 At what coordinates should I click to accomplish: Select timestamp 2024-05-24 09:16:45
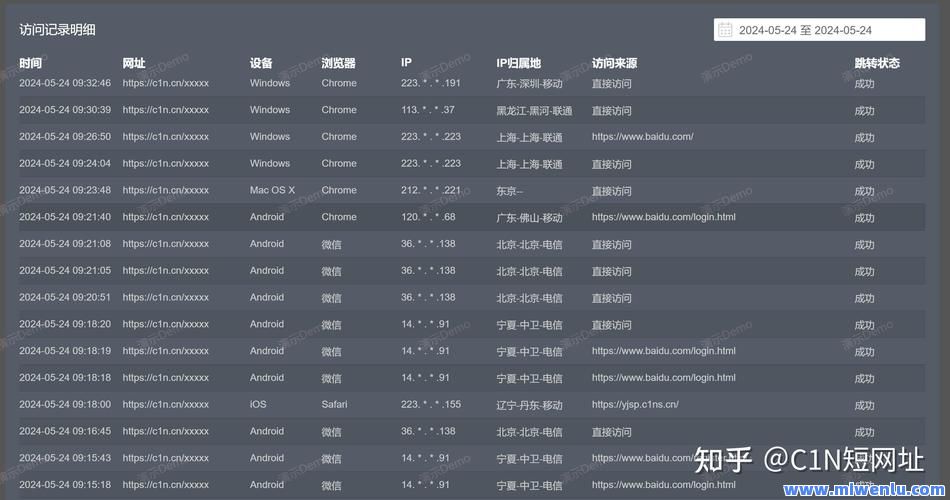pyautogui.click(x=65, y=431)
